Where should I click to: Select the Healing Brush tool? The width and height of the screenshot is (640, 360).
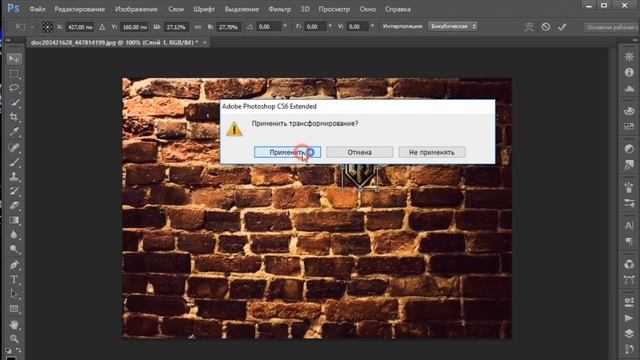coord(14,147)
